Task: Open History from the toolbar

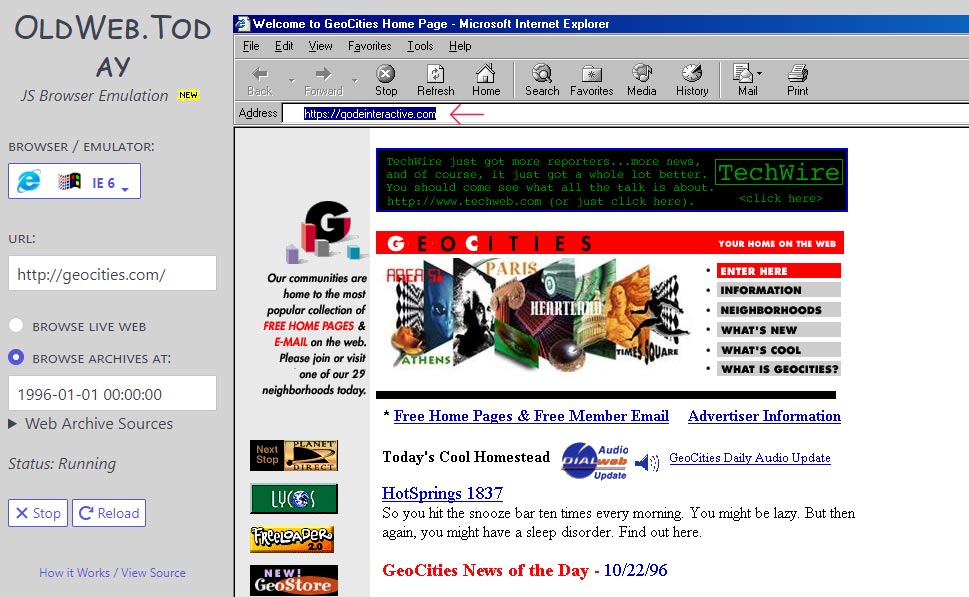Action: click(x=692, y=80)
